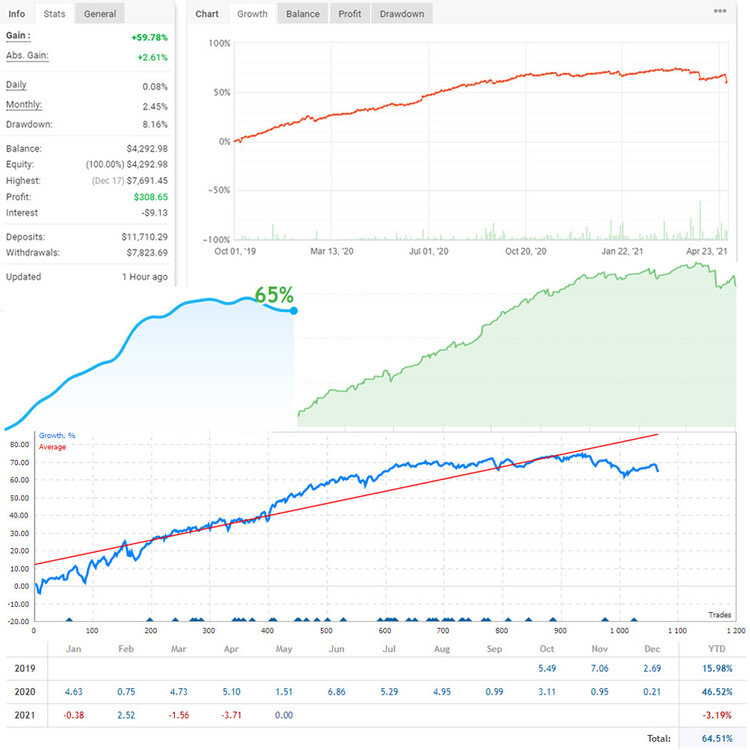Click the Monthly label
Screen dimensions: 750x750
(24, 104)
